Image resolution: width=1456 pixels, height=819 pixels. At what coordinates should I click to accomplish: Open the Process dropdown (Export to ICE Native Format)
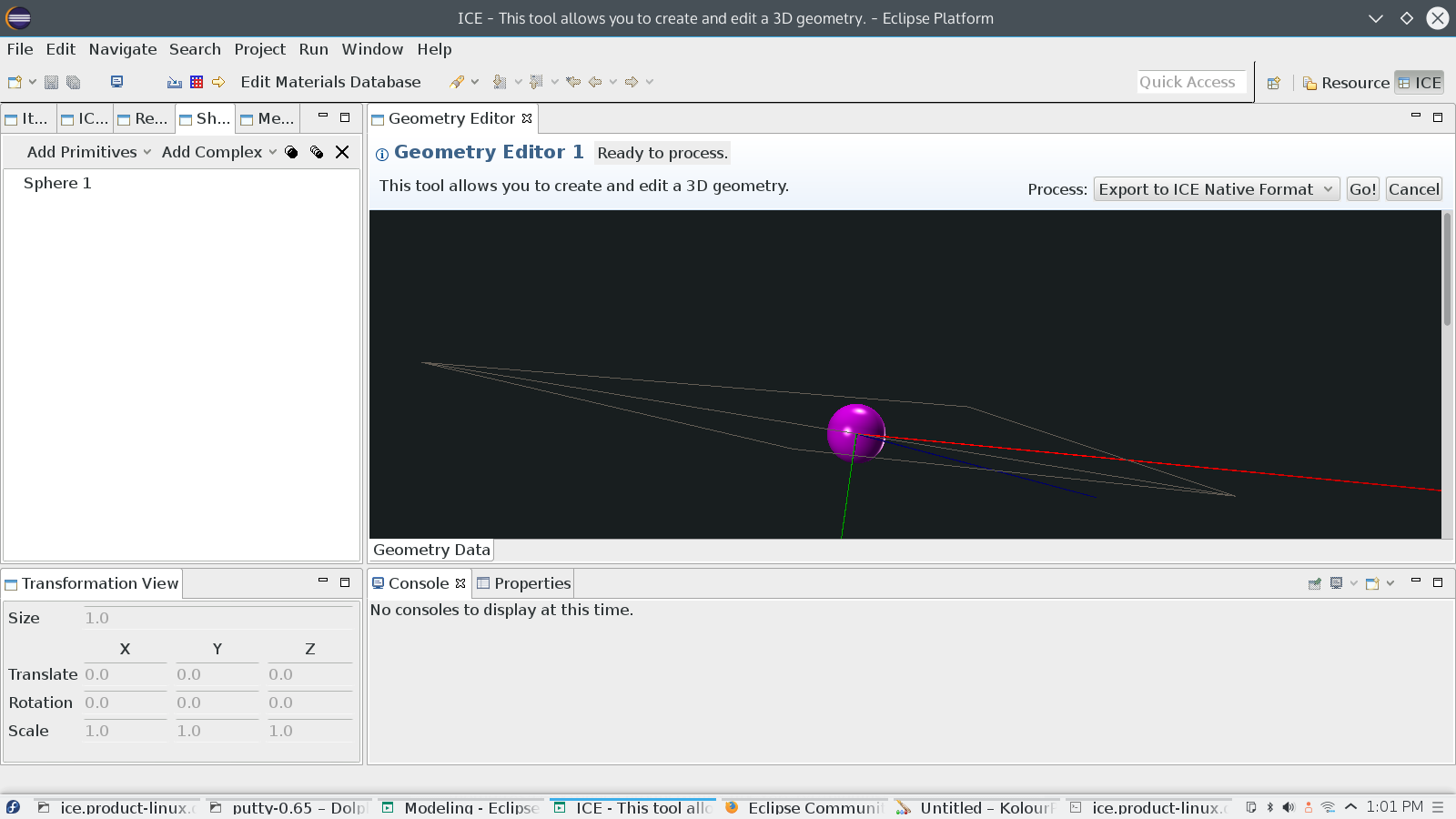tap(1216, 189)
